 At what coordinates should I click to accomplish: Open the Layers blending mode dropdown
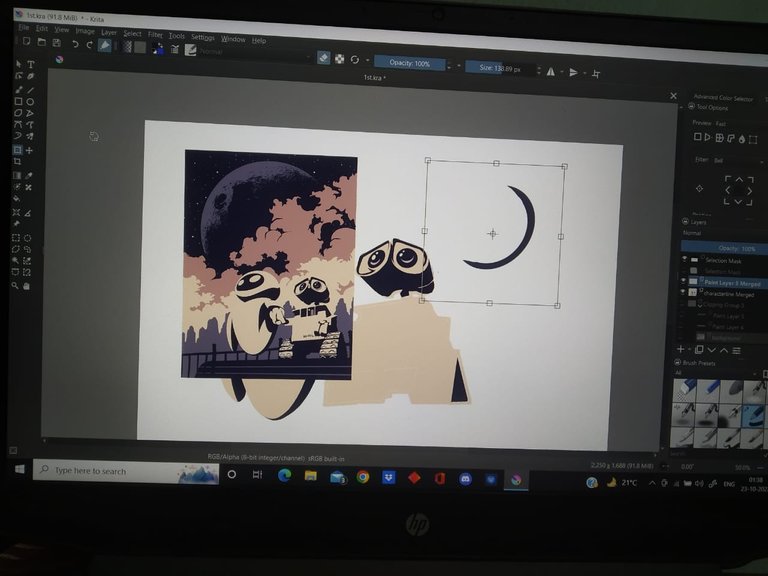(x=723, y=233)
